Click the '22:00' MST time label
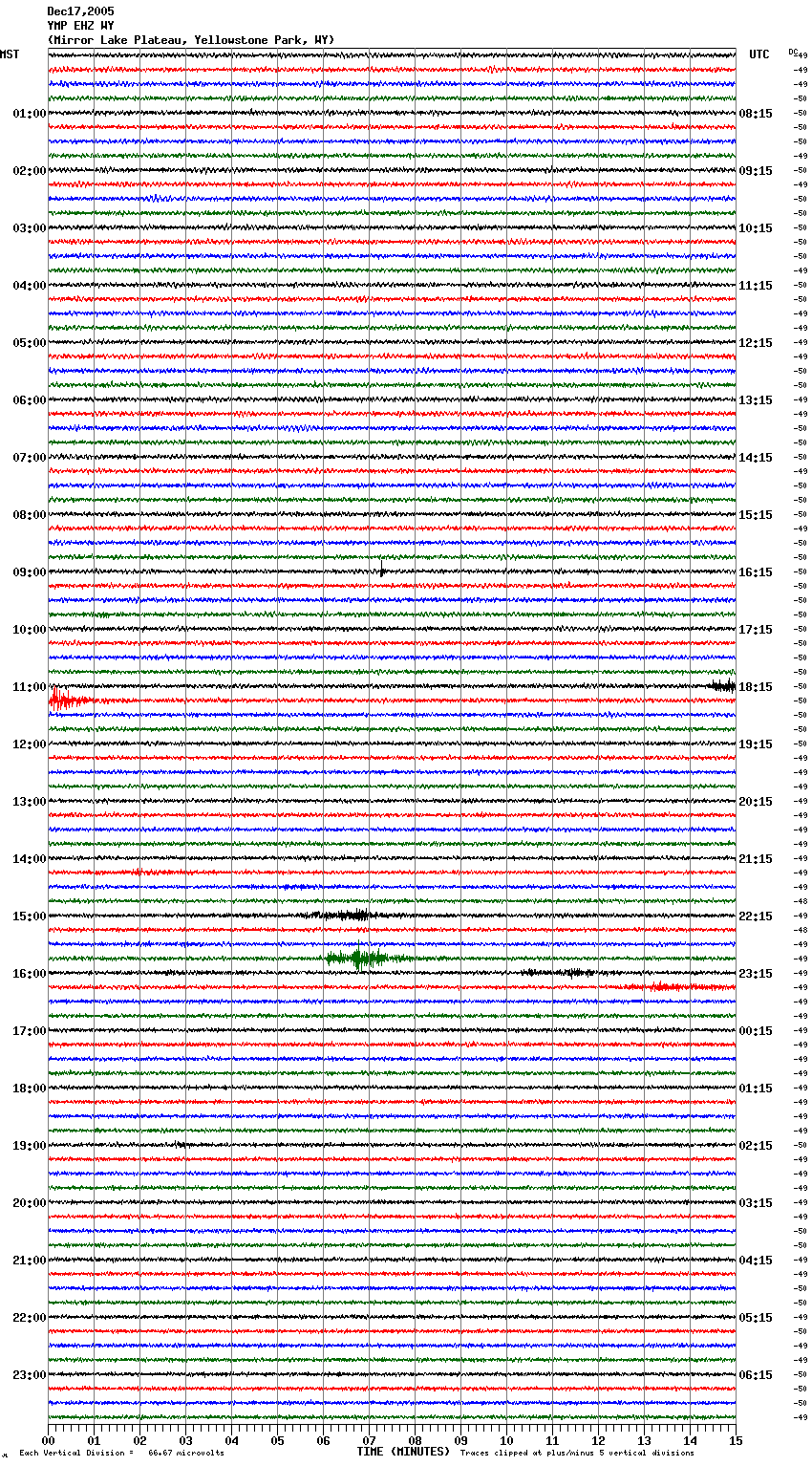The image size is (812, 1466). click(30, 1318)
